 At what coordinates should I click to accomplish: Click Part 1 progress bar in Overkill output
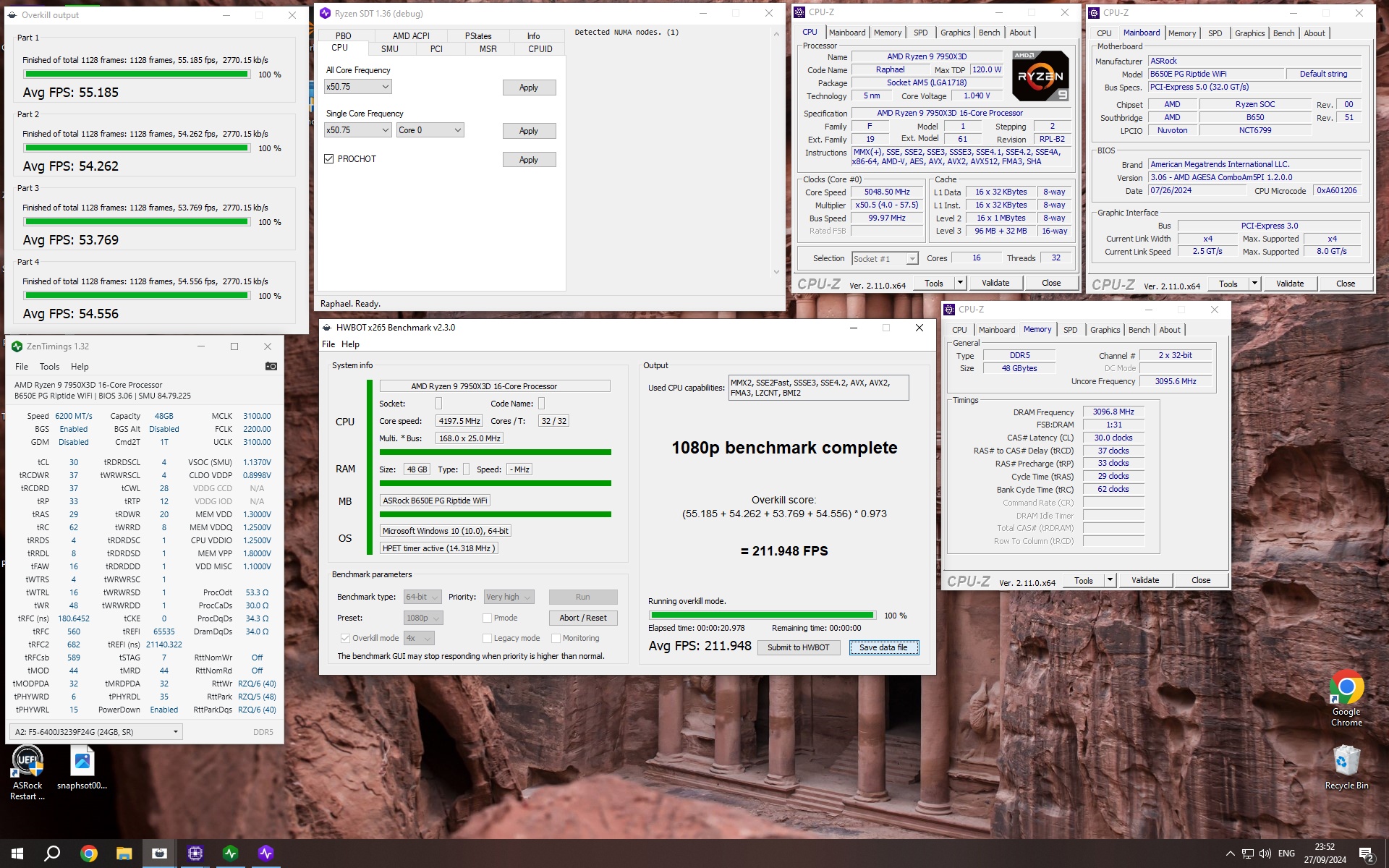pyautogui.click(x=137, y=75)
